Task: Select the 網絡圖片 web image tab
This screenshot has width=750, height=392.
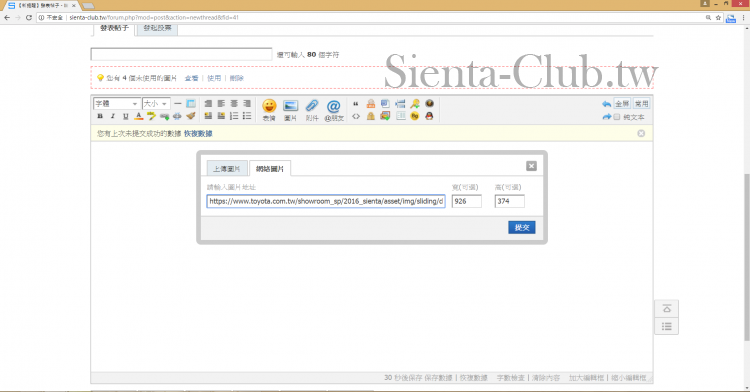Action: click(270, 169)
